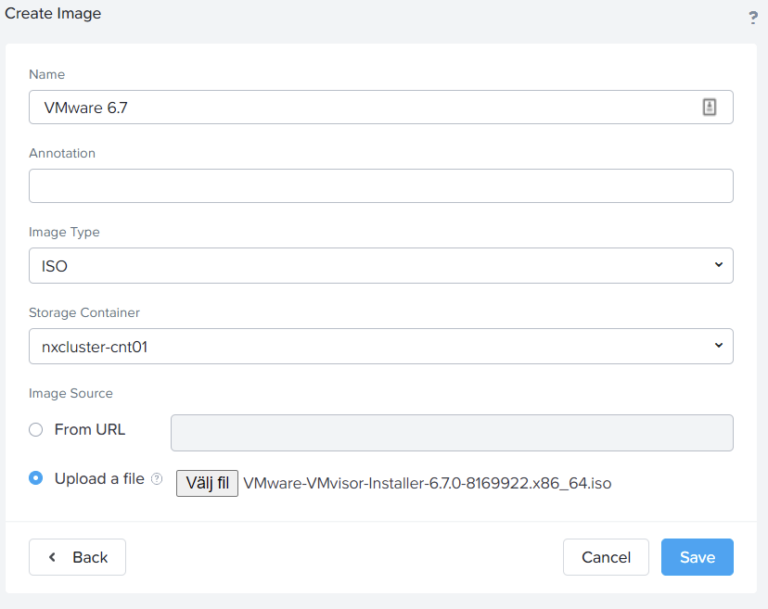Click the Annotation label
Viewport: 768px width, 609px height.
(62, 153)
